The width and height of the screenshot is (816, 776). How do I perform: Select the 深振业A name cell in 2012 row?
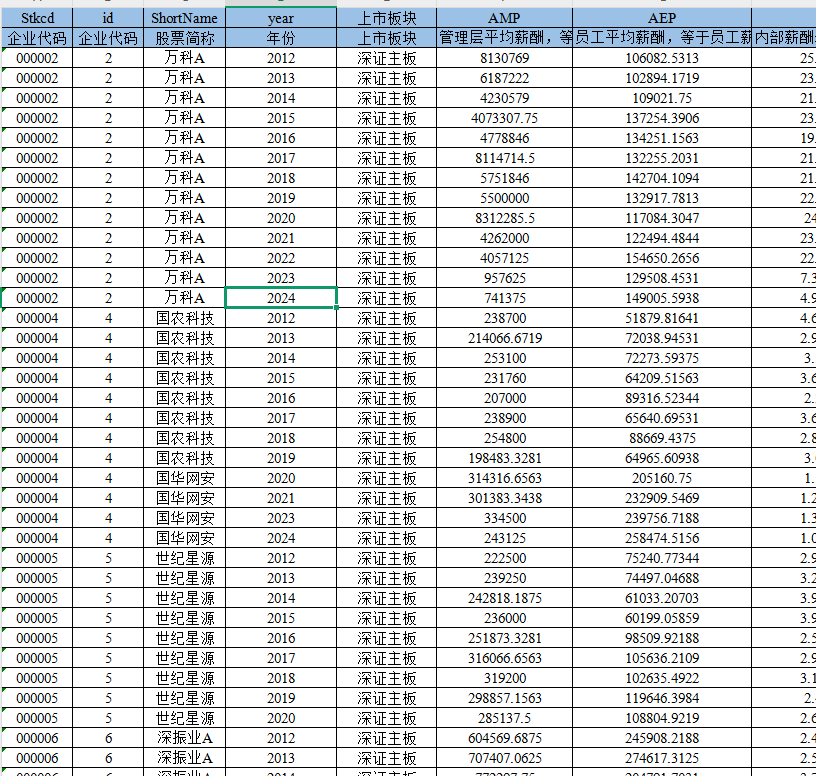coord(184,738)
